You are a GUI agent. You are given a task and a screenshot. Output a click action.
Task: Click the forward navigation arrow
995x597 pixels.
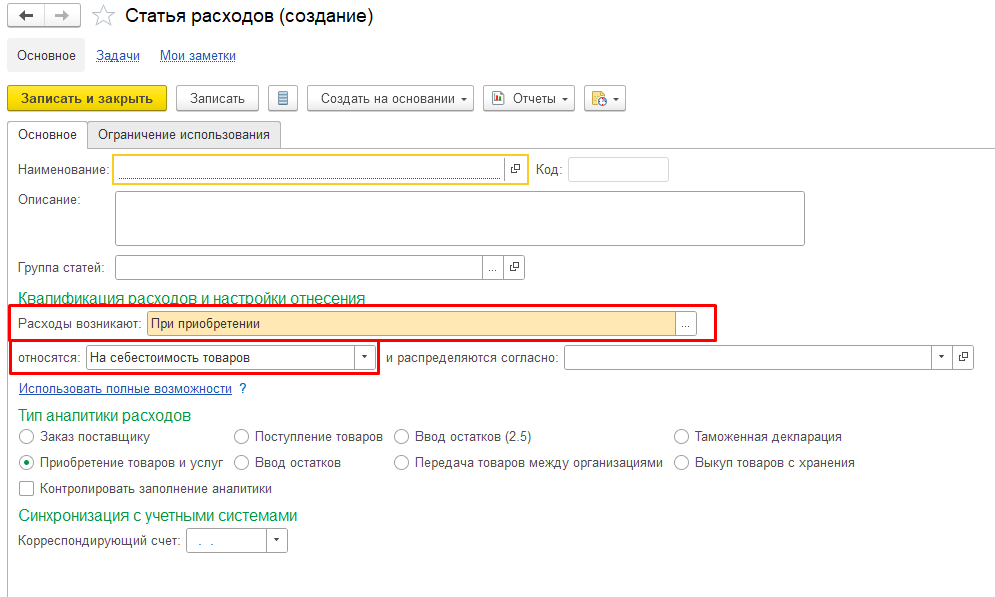click(x=61, y=16)
